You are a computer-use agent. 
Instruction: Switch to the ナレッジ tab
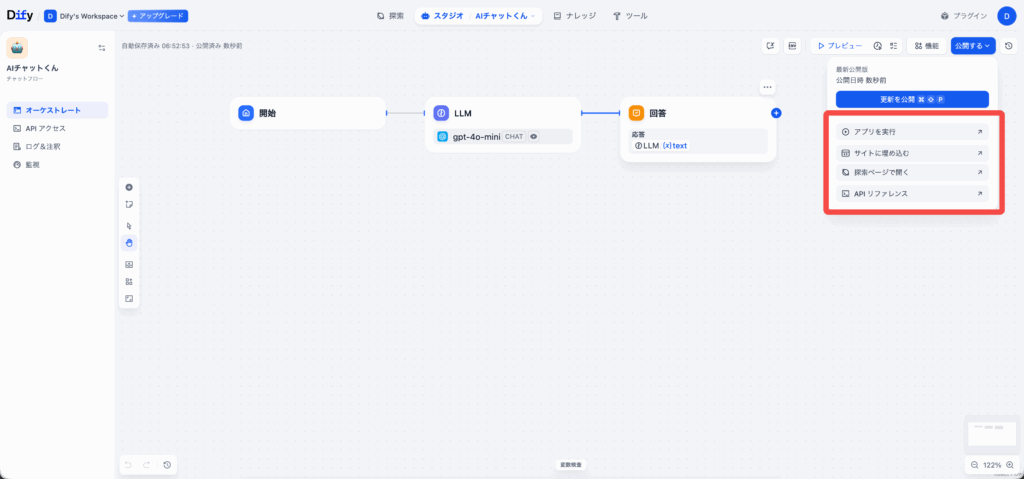[x=576, y=16]
